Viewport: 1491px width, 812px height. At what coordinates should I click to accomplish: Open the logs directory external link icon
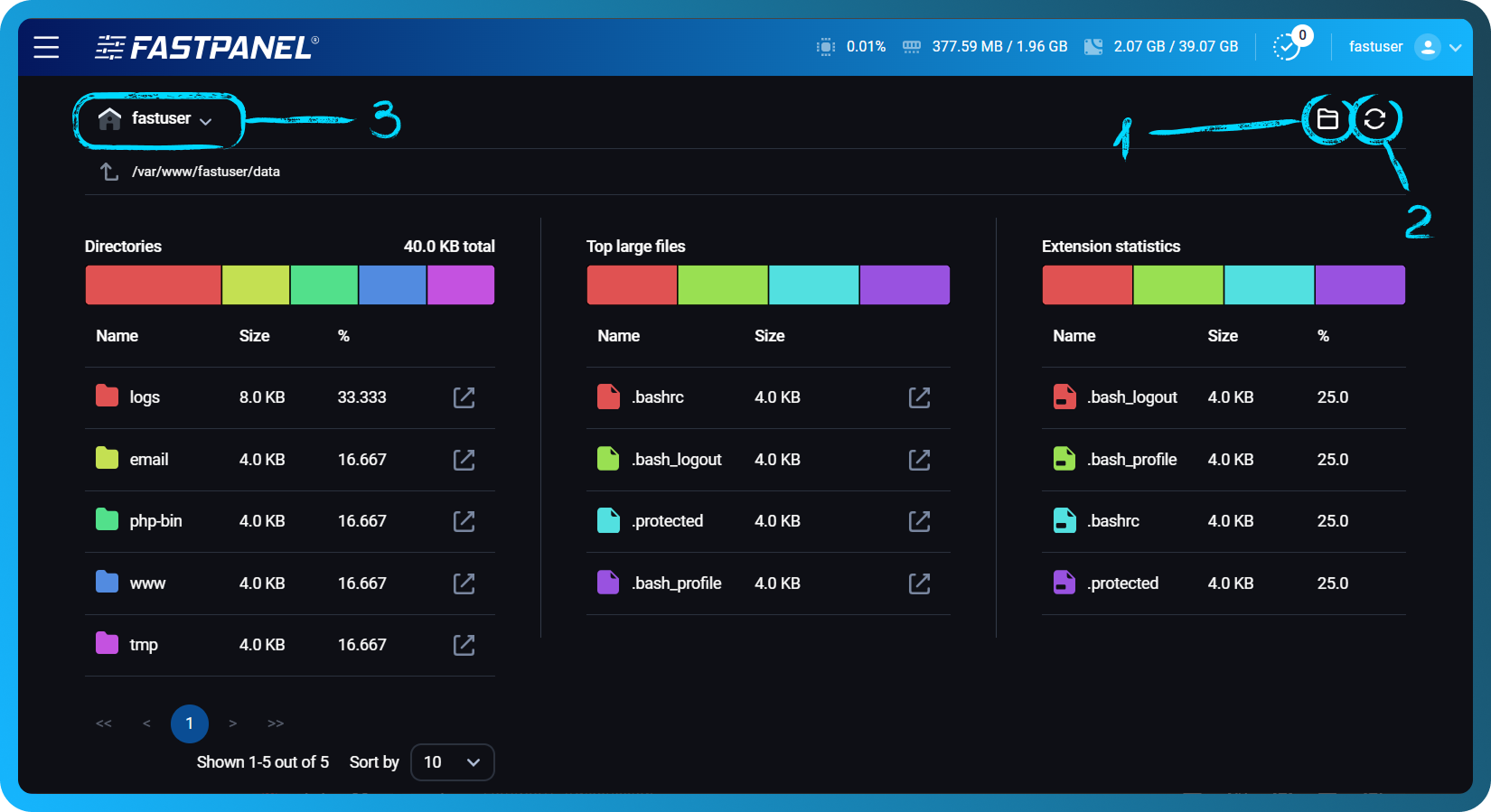pos(464,397)
